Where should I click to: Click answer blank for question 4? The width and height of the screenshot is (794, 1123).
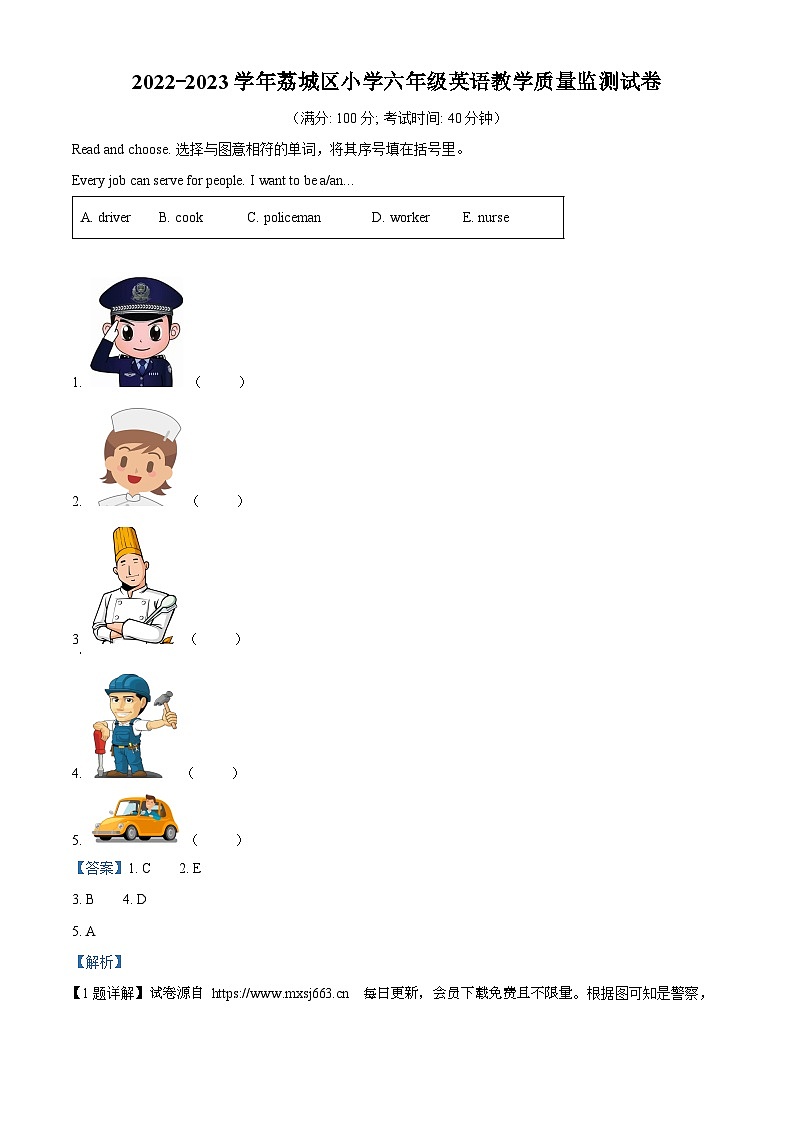point(213,772)
